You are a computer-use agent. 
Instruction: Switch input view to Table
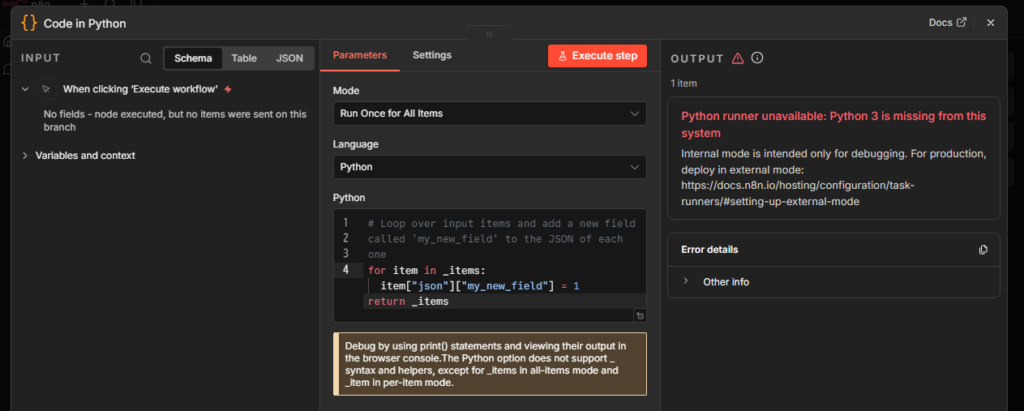[244, 58]
